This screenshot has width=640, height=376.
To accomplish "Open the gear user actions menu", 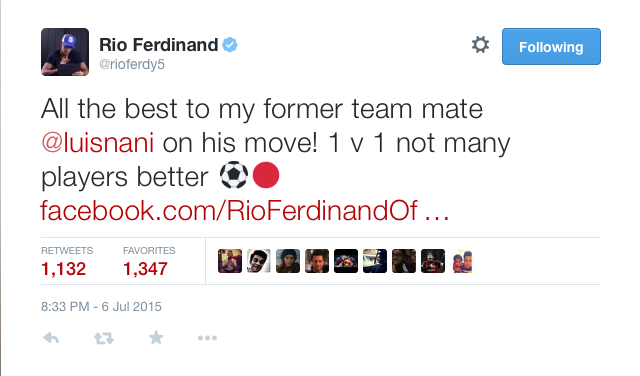I will click(480, 44).
